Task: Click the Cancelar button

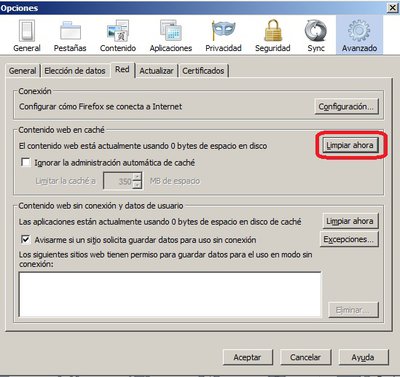Action: [305, 357]
